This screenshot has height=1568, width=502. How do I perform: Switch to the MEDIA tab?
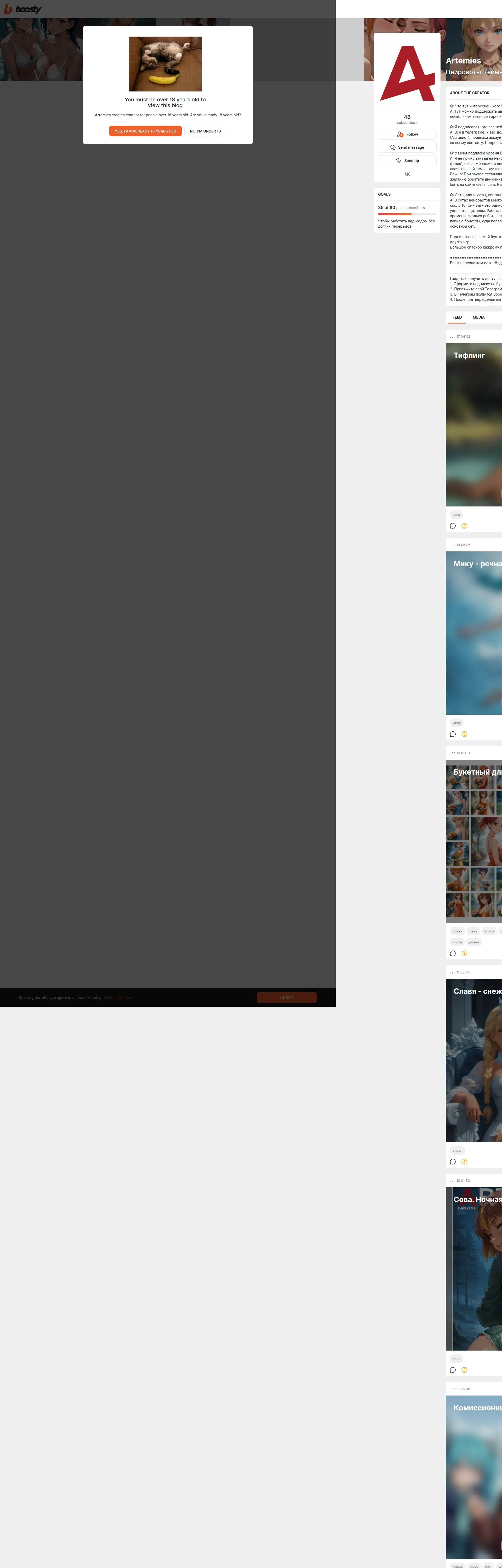pos(478,317)
